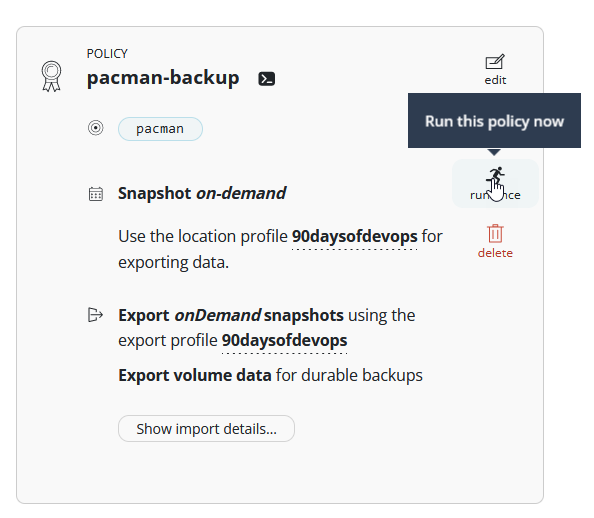Image resolution: width=594 pixels, height=518 pixels.
Task: Click the edit label text
Action: [495, 80]
